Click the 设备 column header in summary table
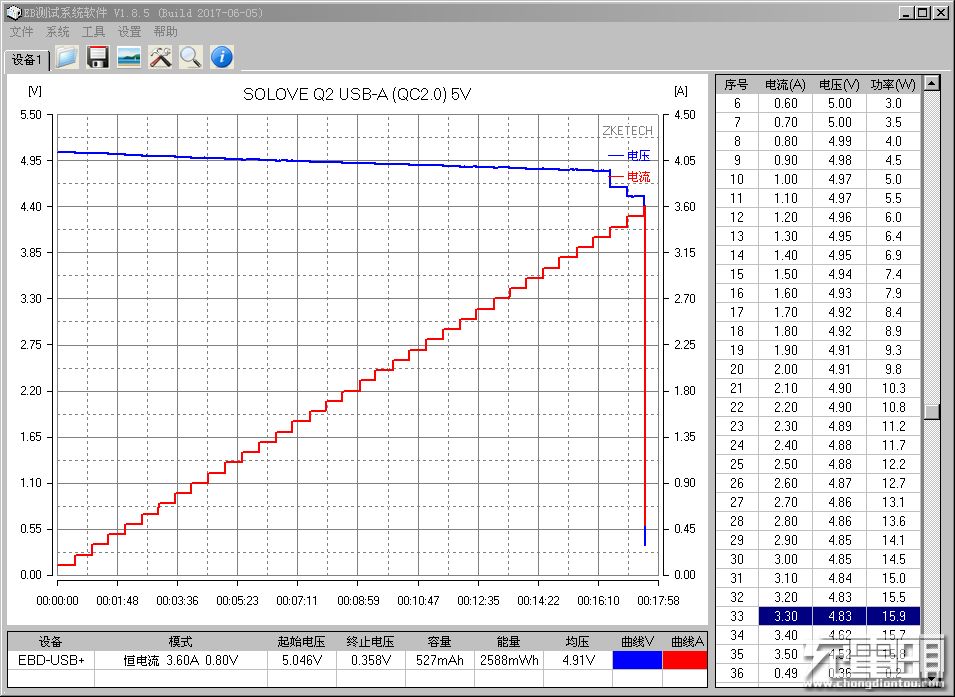 click(x=51, y=642)
